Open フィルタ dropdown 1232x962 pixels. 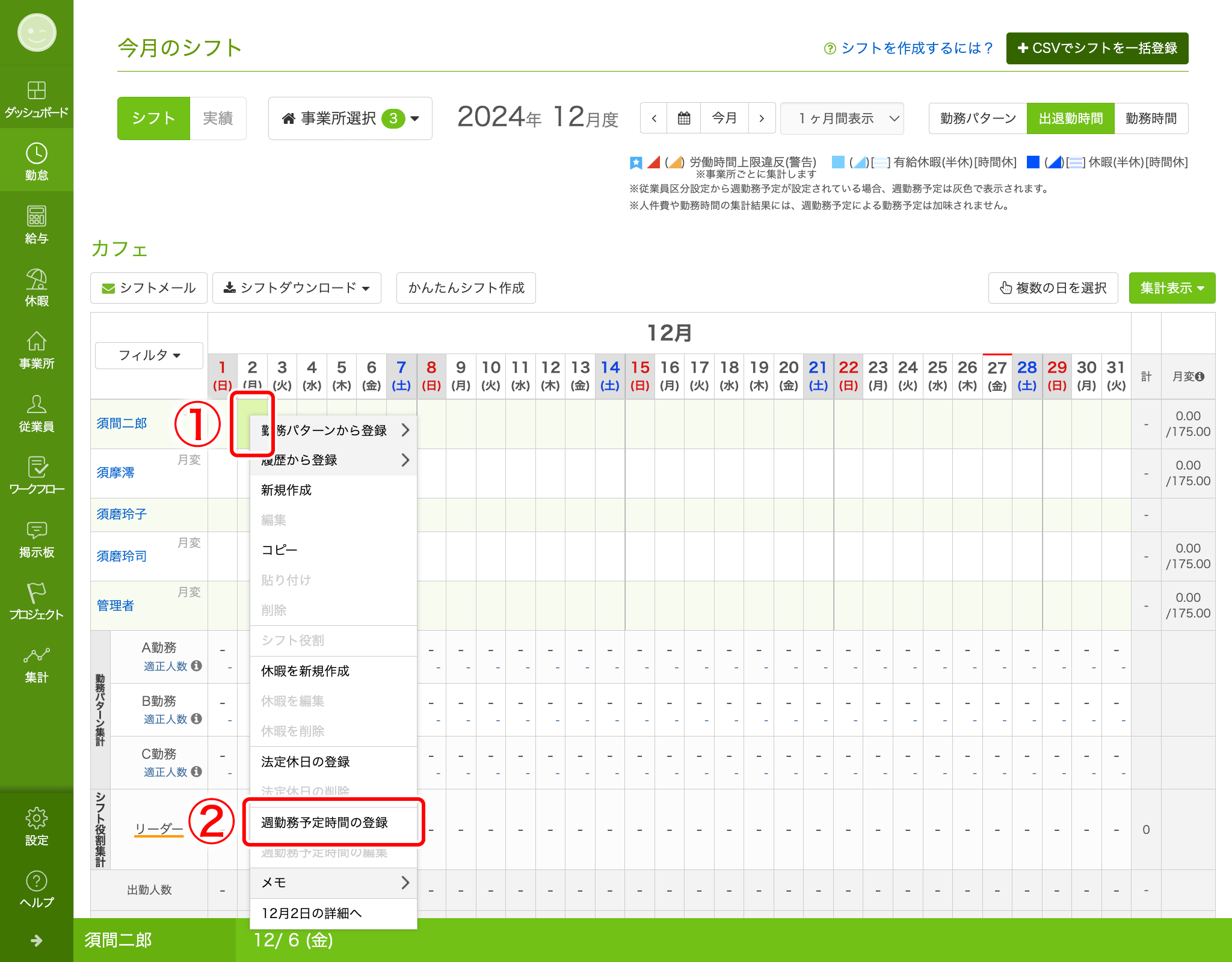[149, 355]
